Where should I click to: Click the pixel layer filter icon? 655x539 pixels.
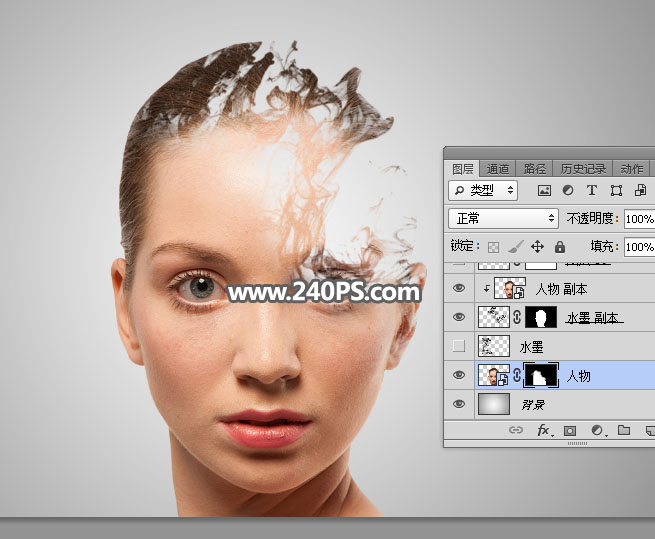545,190
